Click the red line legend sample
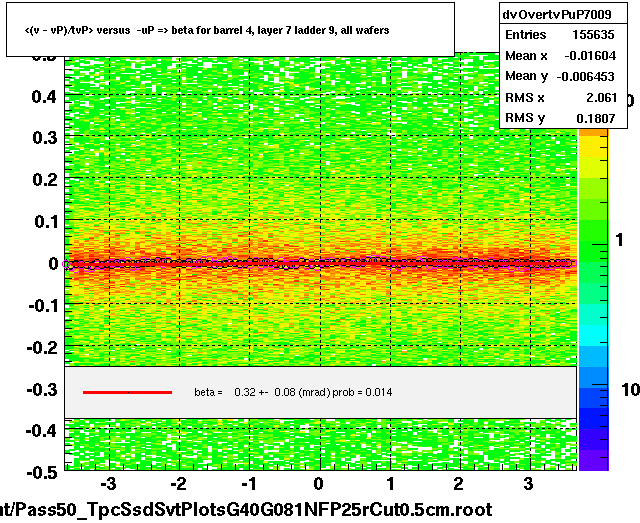The width and height of the screenshot is (640, 523). [127, 392]
